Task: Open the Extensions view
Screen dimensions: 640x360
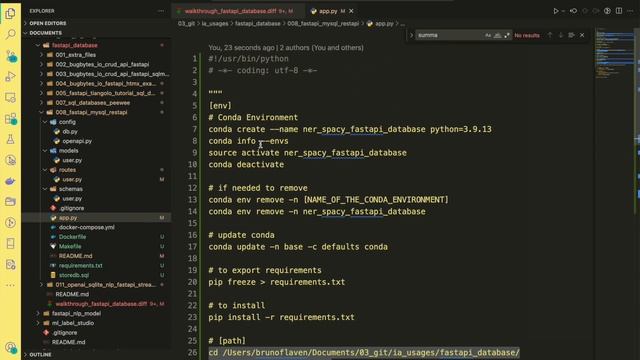Action: click(x=10, y=118)
